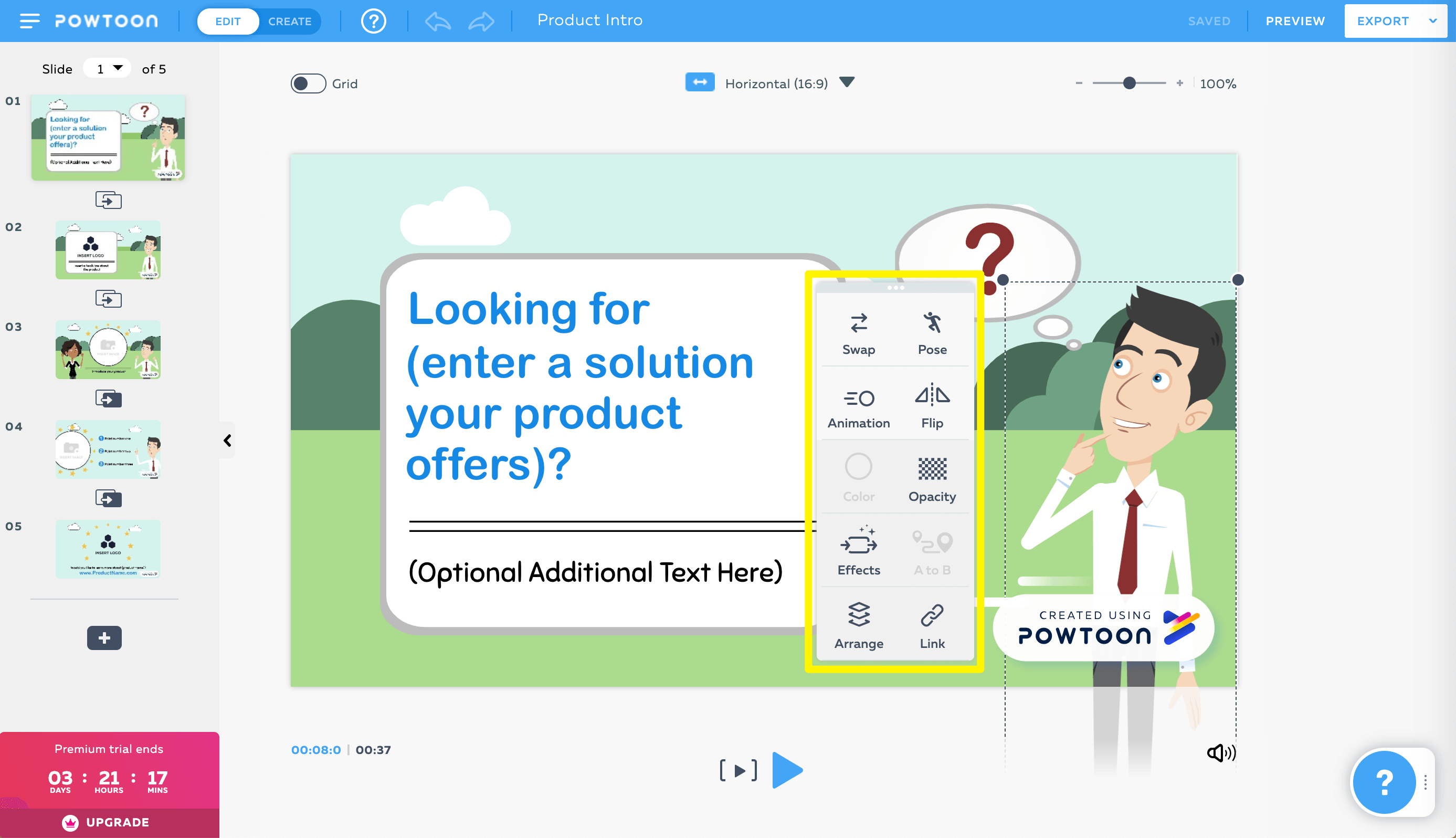The image size is (1456, 838).
Task: Click the PREVIEW button
Action: 1296,19
